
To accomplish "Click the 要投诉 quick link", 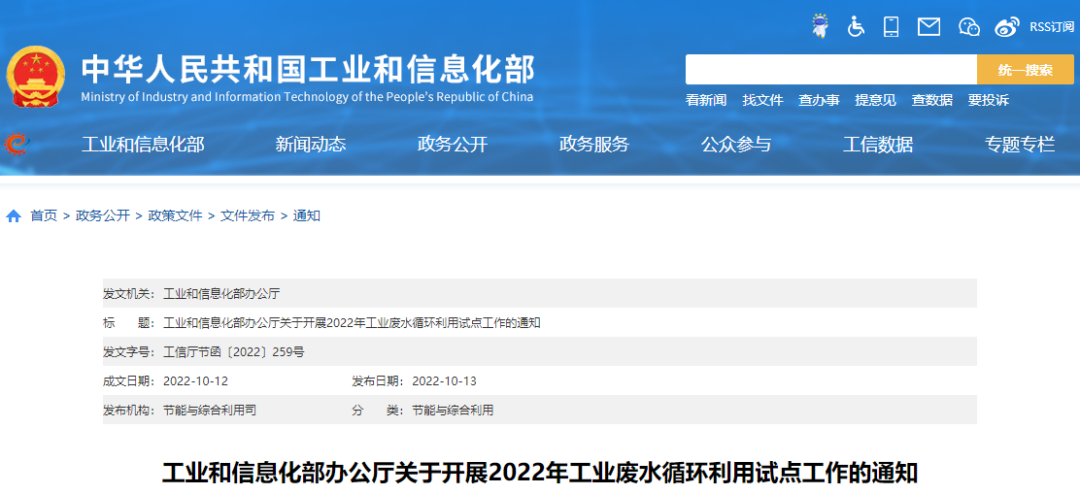I will coord(988,100).
